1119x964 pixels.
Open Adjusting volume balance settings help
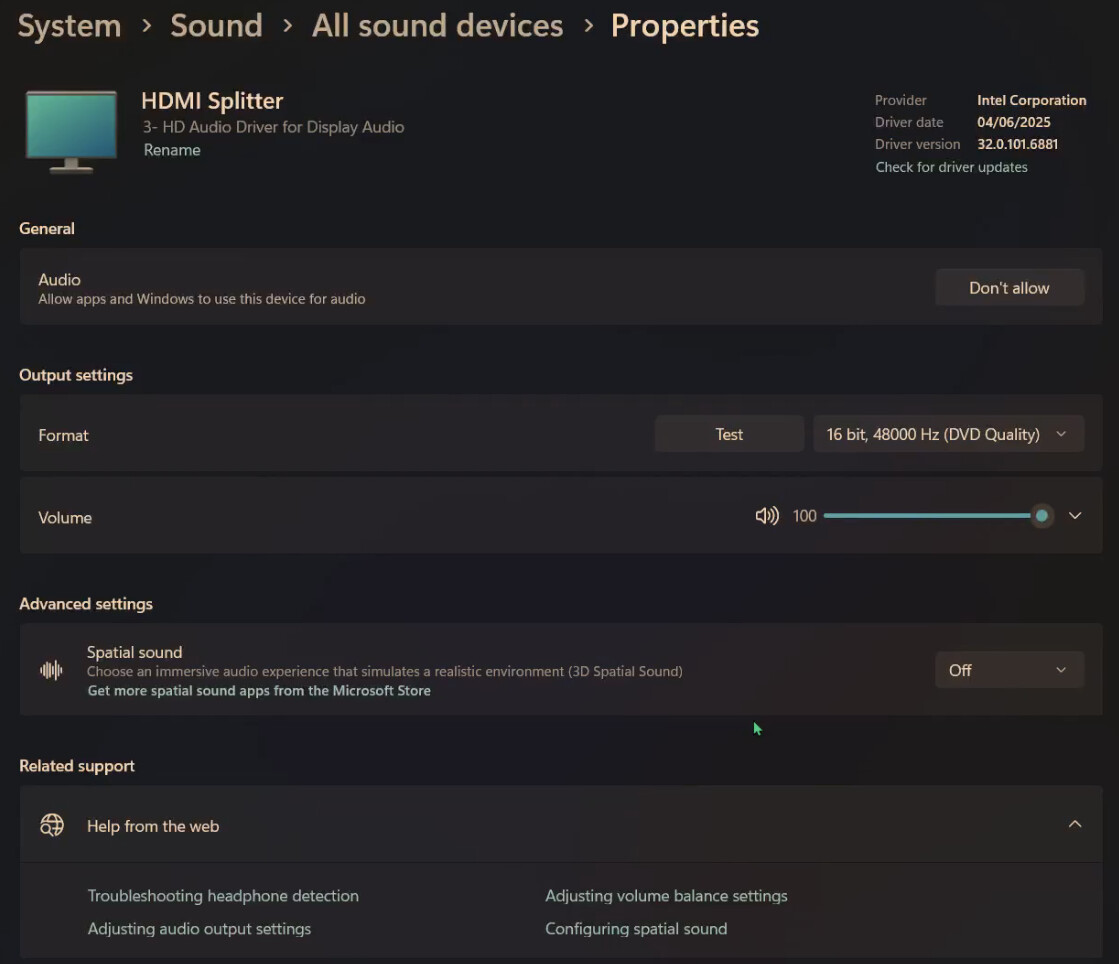tap(666, 896)
